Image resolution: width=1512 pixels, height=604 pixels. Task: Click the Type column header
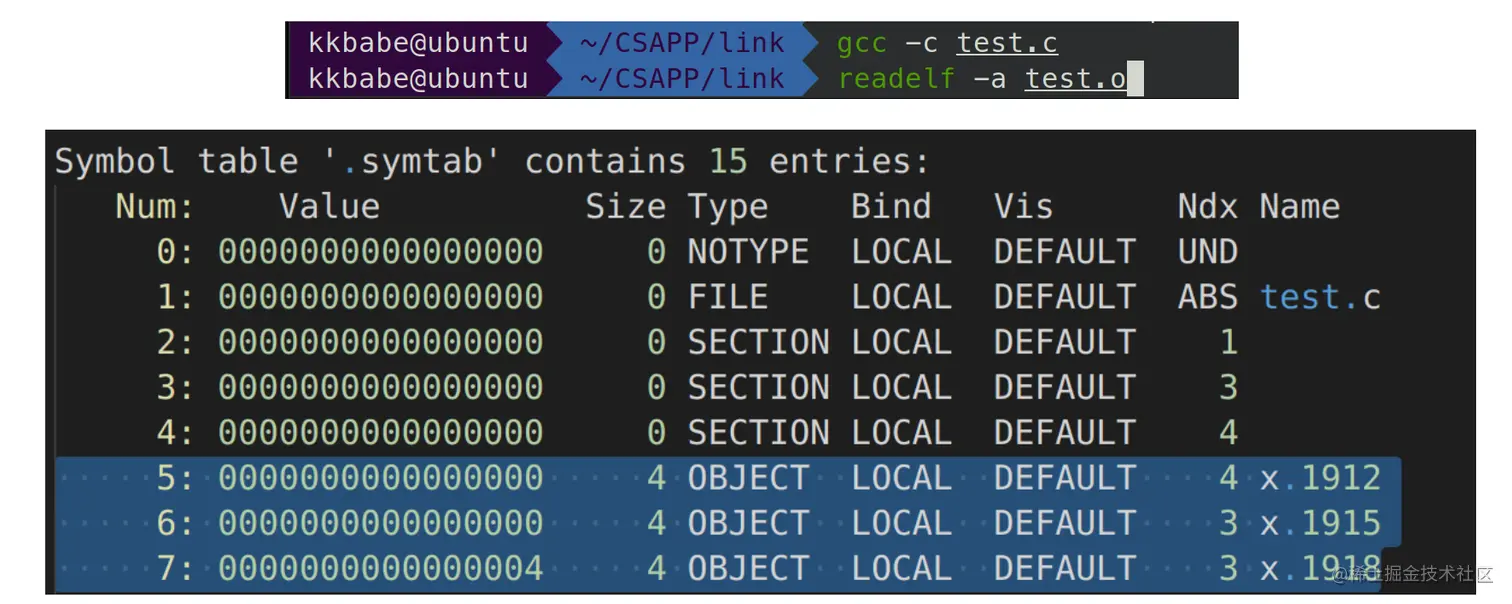click(x=728, y=207)
